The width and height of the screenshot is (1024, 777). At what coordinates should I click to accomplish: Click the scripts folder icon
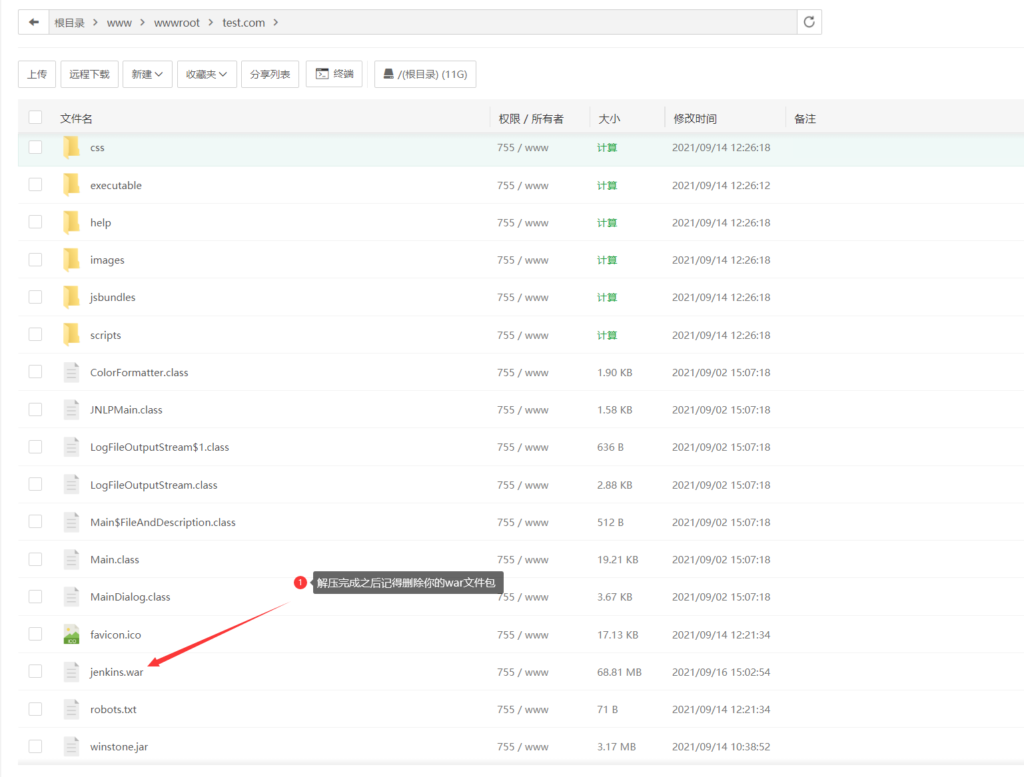(x=71, y=335)
